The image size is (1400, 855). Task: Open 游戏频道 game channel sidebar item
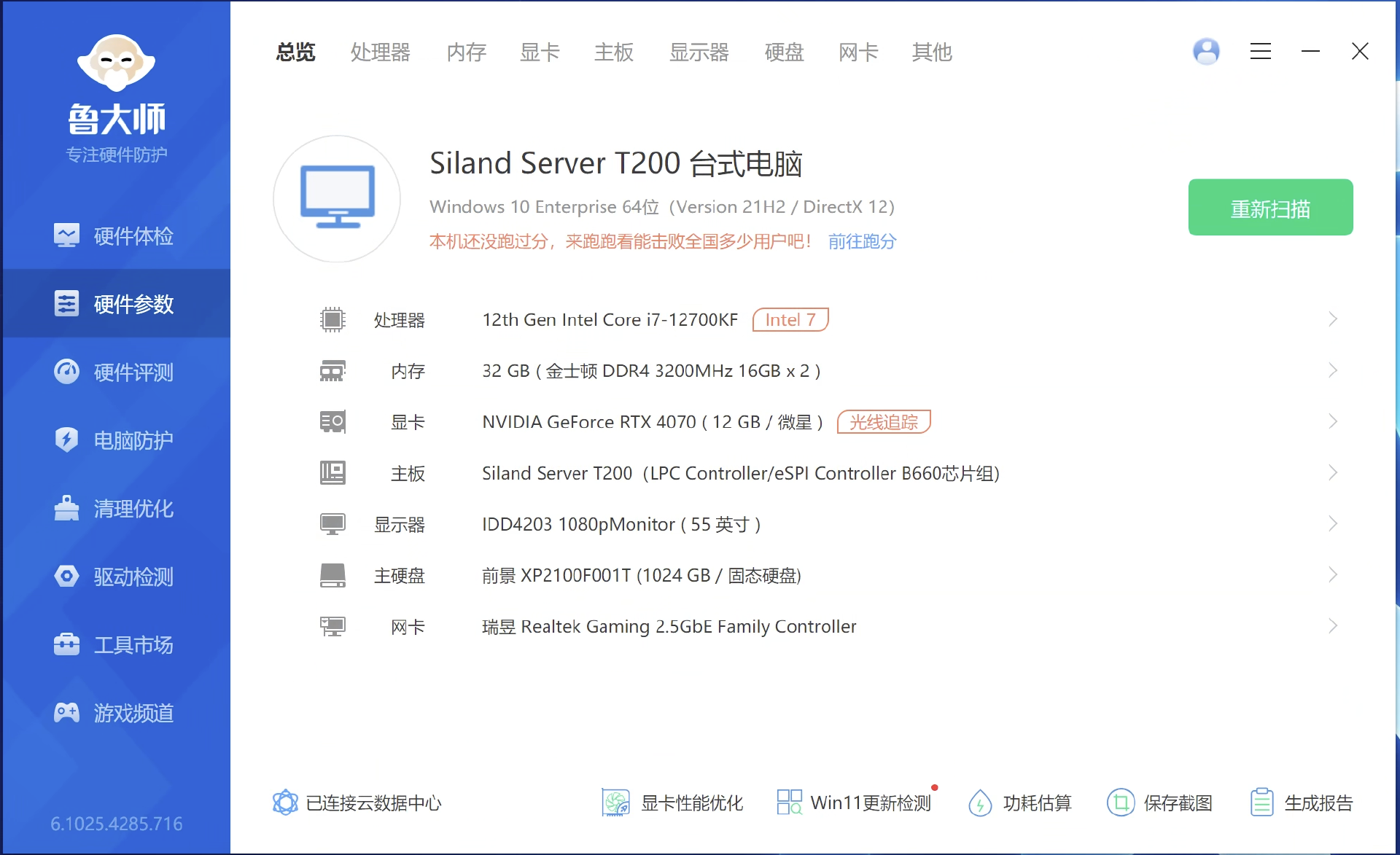pyautogui.click(x=117, y=712)
